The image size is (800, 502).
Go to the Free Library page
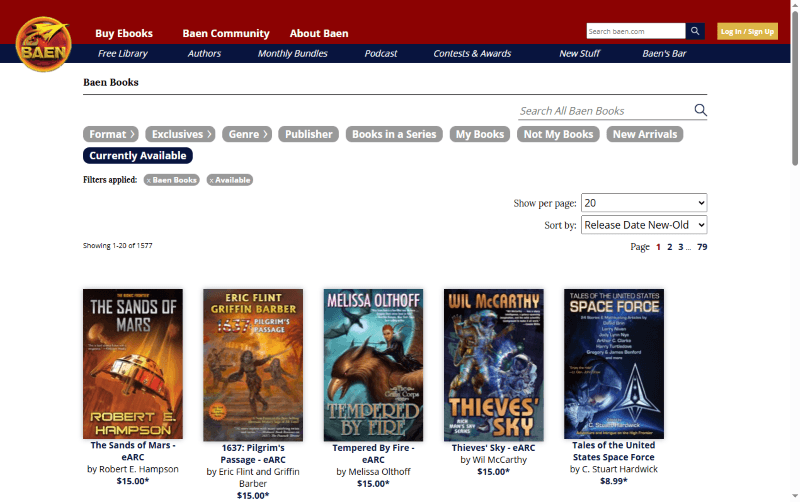coord(122,53)
